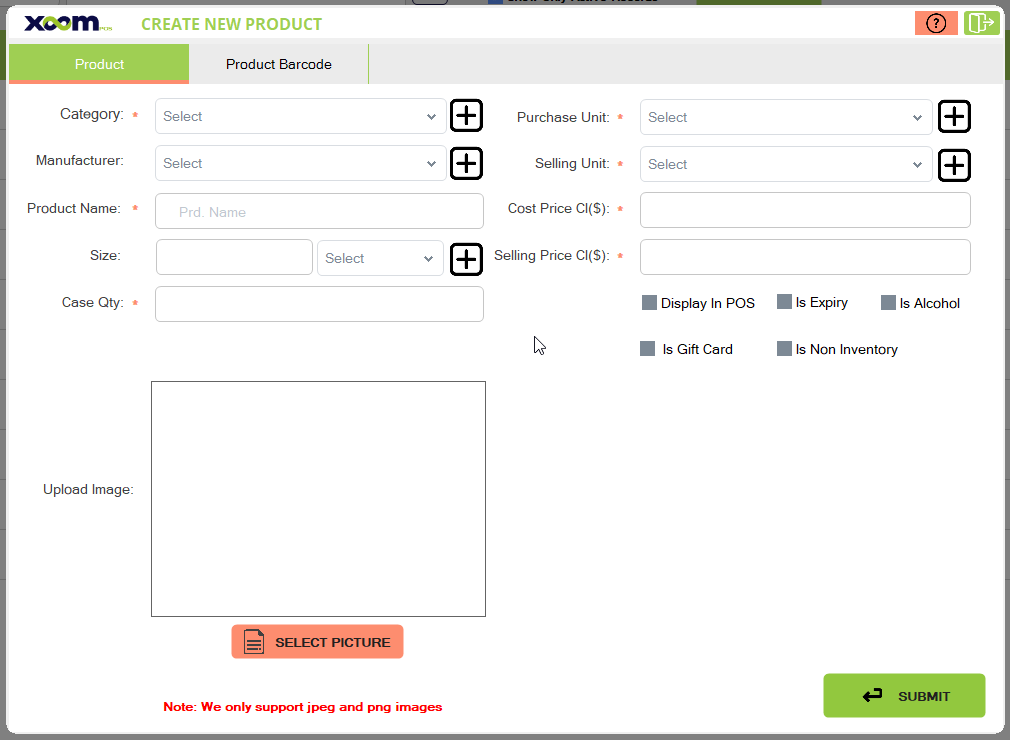Click the green exit icon at top right
The width and height of the screenshot is (1010, 740).
(981, 24)
